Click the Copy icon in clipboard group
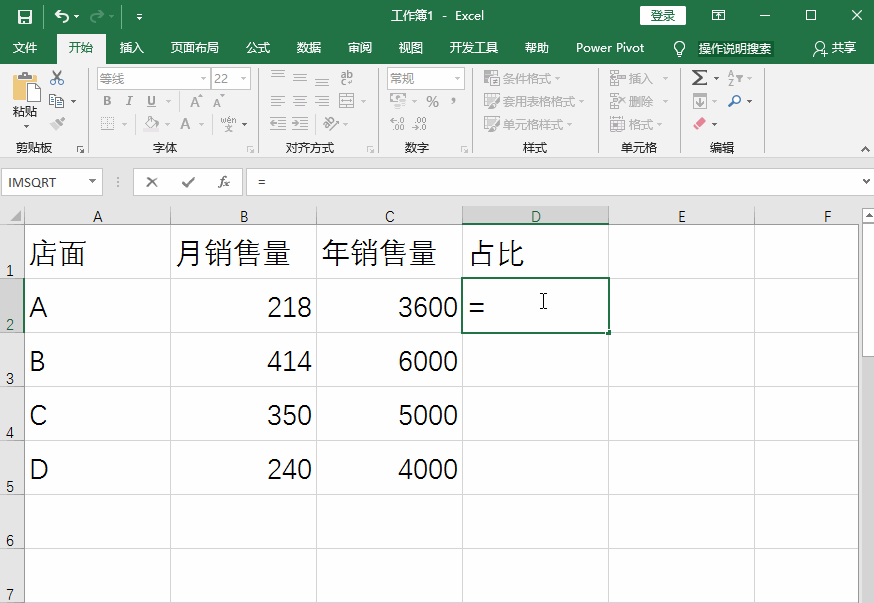 (x=56, y=101)
